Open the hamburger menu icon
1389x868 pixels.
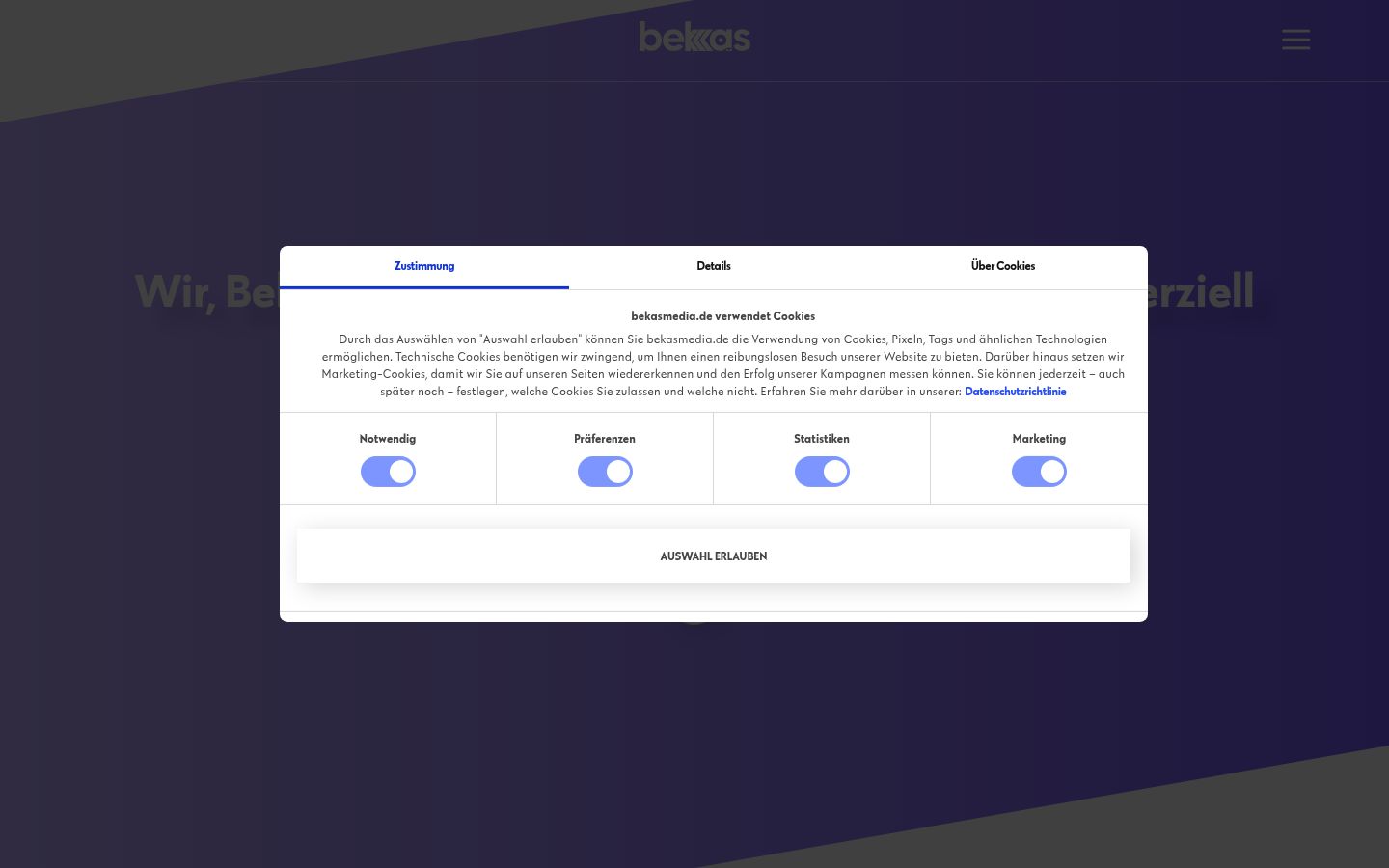pos(1295,40)
